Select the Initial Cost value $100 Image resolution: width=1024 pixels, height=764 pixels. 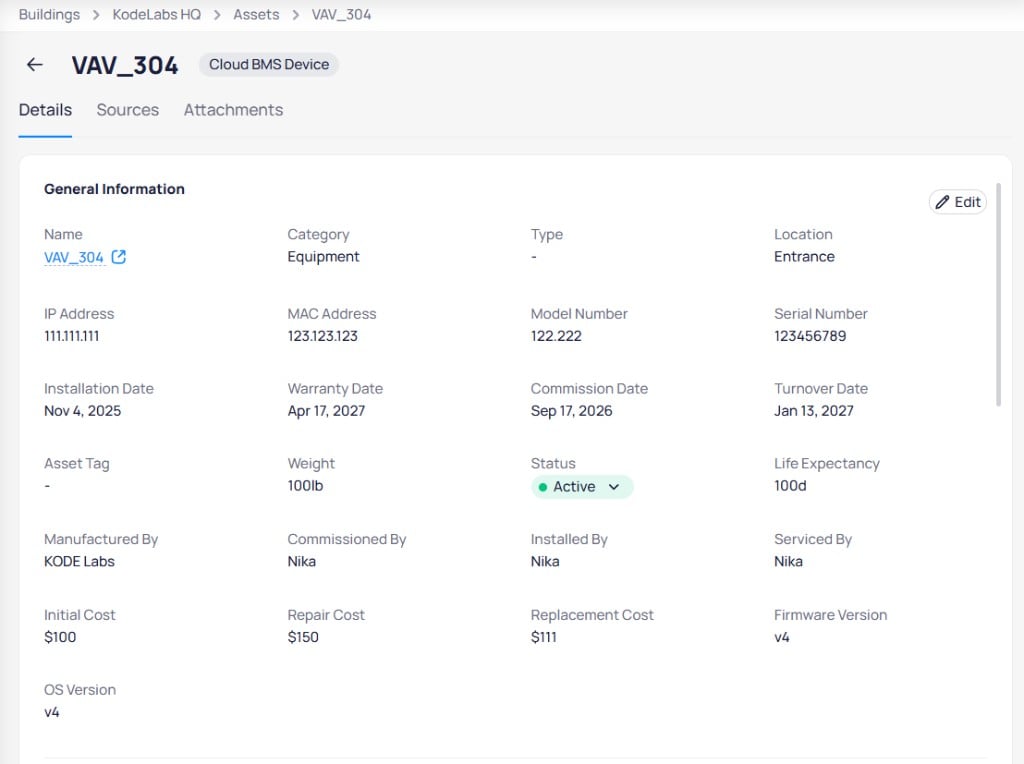coord(60,637)
